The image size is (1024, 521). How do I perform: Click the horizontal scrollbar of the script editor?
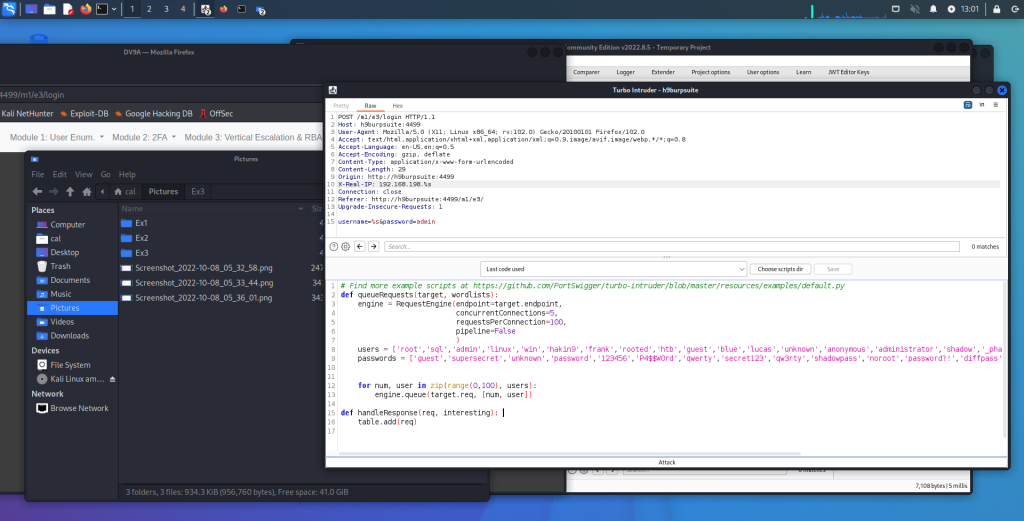pyautogui.click(x=569, y=453)
